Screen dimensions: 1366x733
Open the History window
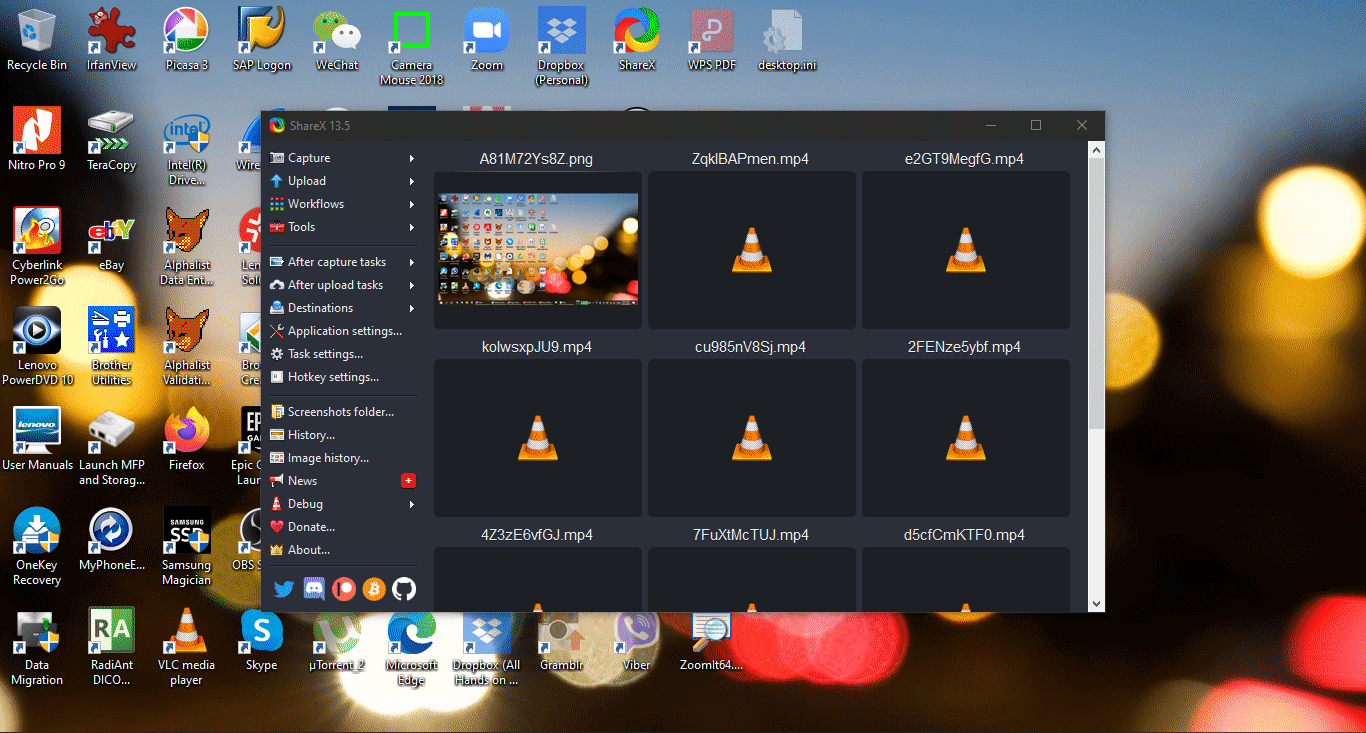click(x=342, y=435)
